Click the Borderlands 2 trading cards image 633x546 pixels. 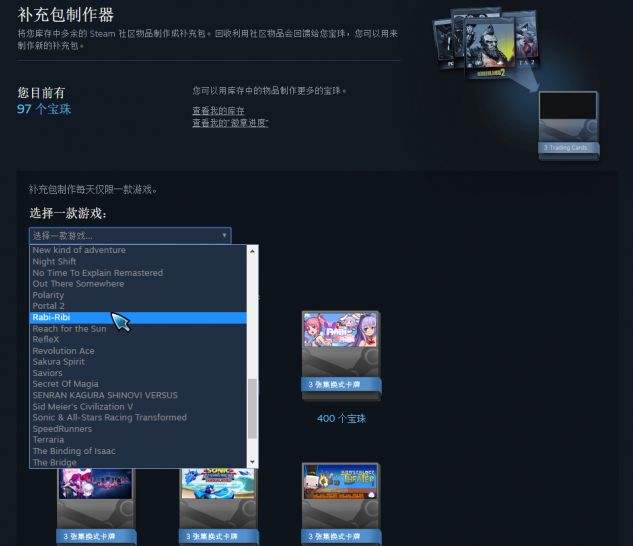click(x=489, y=47)
